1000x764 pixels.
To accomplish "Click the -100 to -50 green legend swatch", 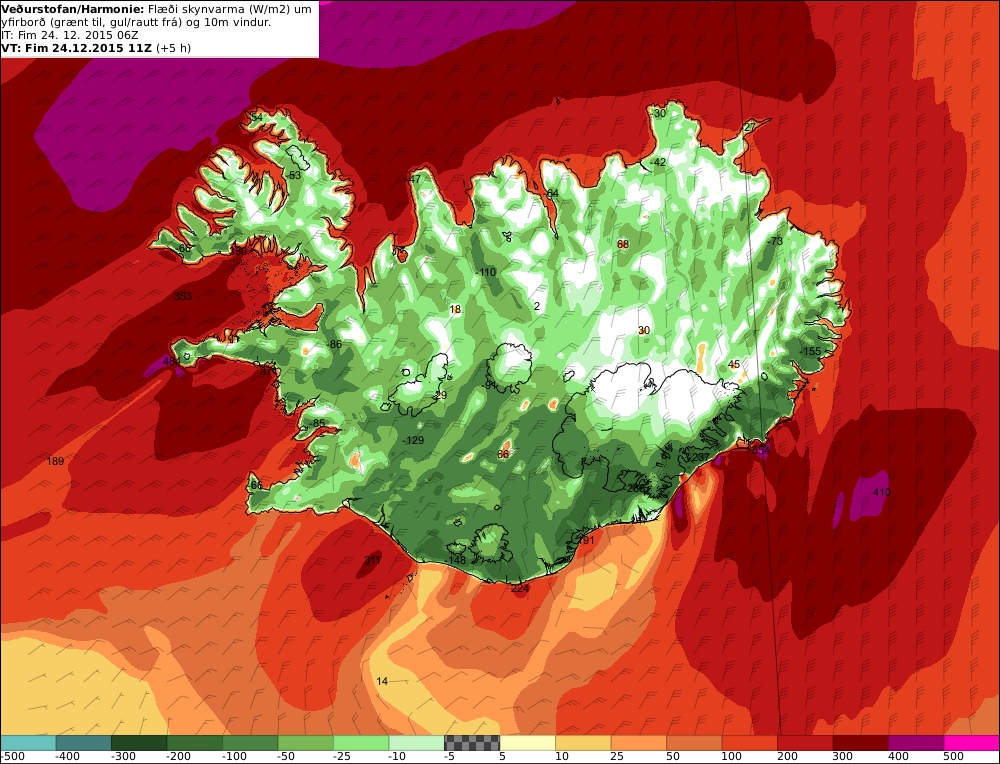I will click(x=250, y=743).
